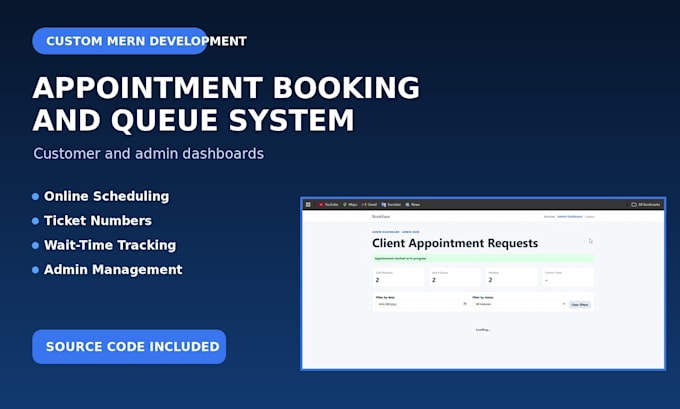The image size is (680, 409).
Task: Click the Filter by date input field
Action: pyautogui.click(x=422, y=304)
